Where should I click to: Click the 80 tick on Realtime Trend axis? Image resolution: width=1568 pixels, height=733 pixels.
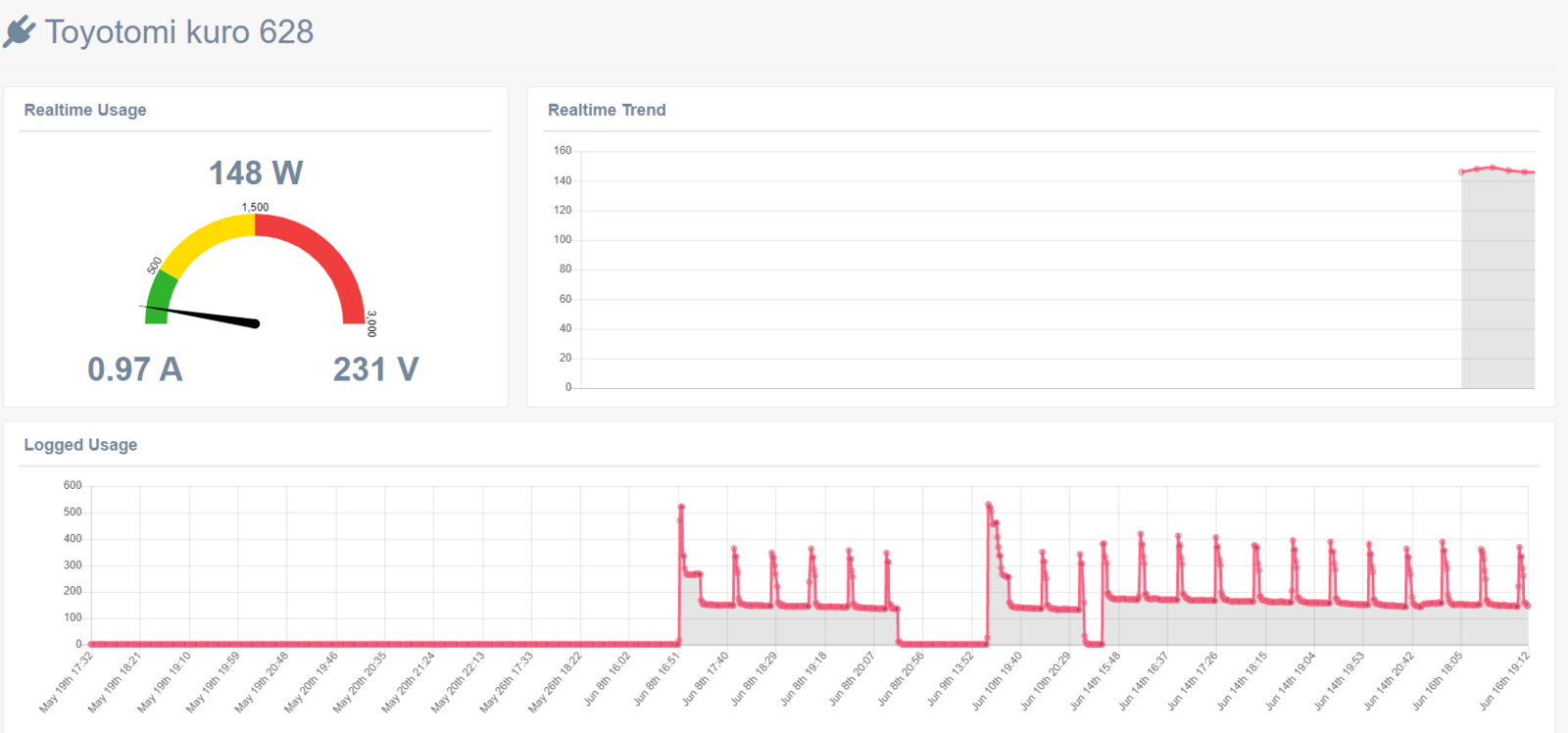(x=565, y=269)
